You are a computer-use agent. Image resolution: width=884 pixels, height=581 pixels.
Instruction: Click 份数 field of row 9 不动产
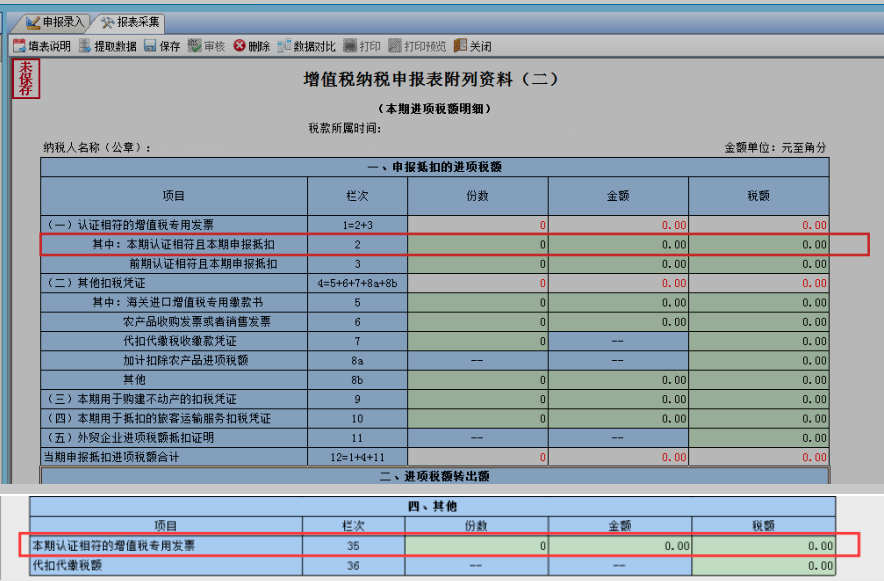(x=478, y=399)
